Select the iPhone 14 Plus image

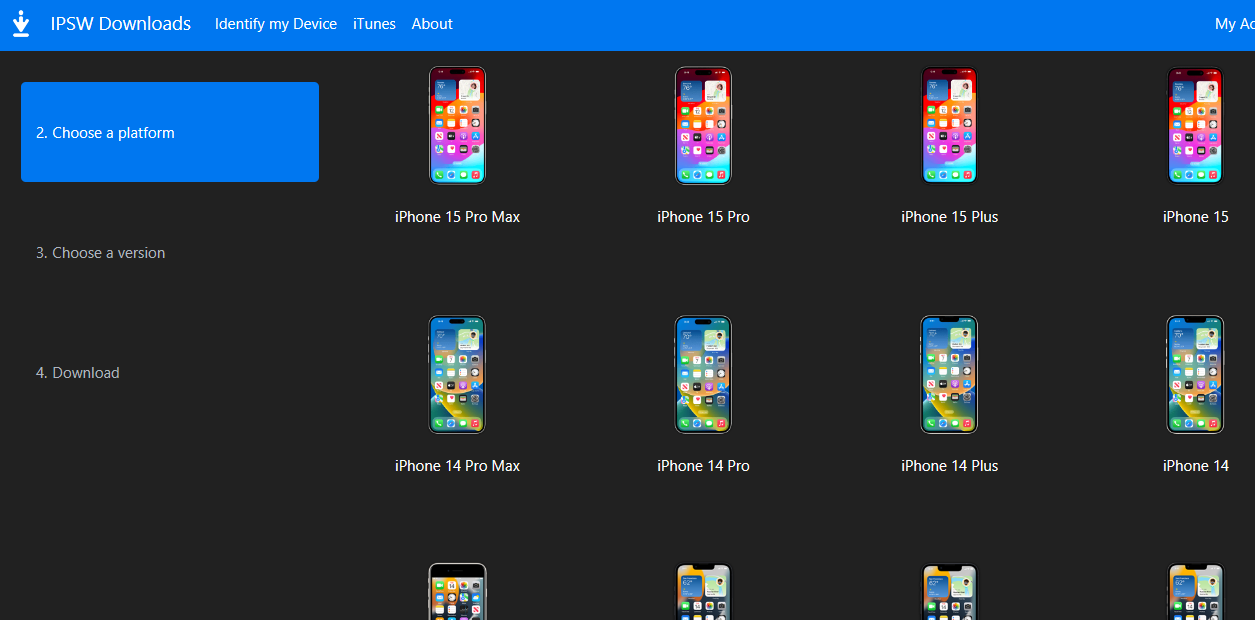coord(949,375)
